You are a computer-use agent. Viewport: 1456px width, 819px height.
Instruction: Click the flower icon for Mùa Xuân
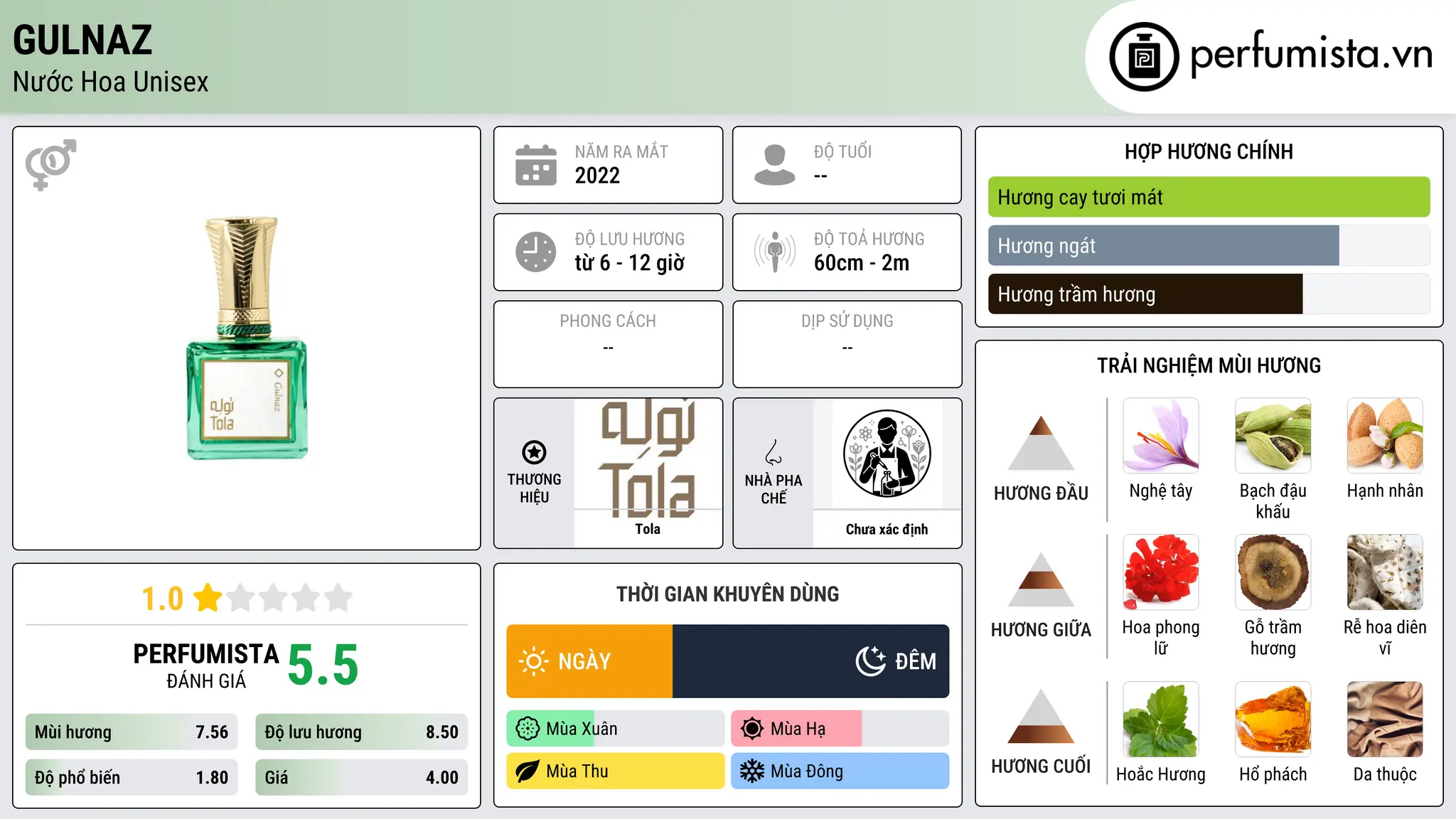tap(528, 729)
